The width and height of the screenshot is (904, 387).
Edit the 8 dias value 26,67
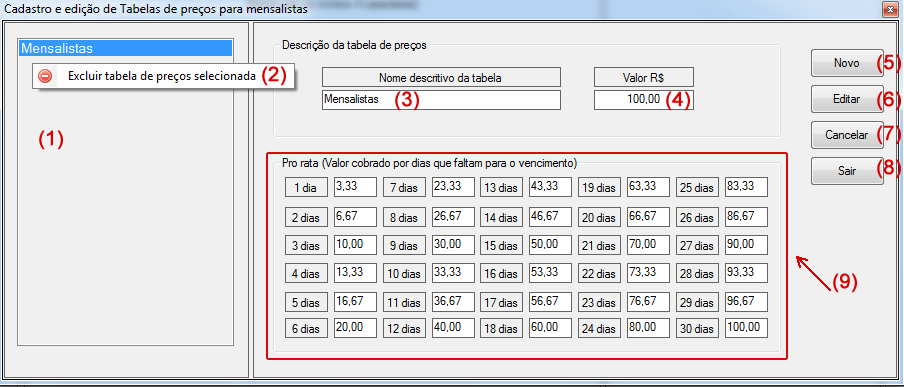click(453, 216)
